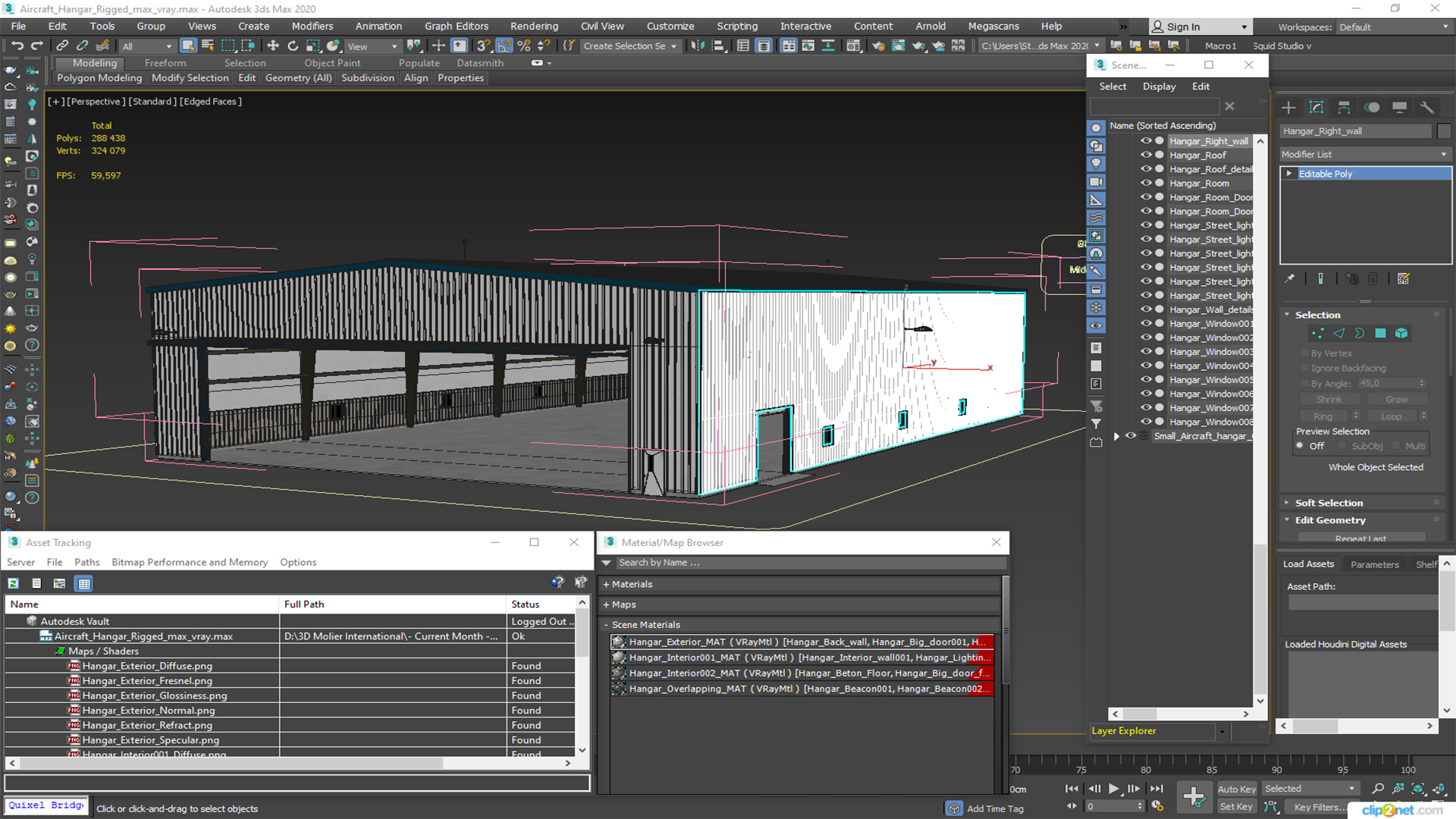The width and height of the screenshot is (1456, 819).
Task: Open the Rendering menu
Action: click(534, 27)
